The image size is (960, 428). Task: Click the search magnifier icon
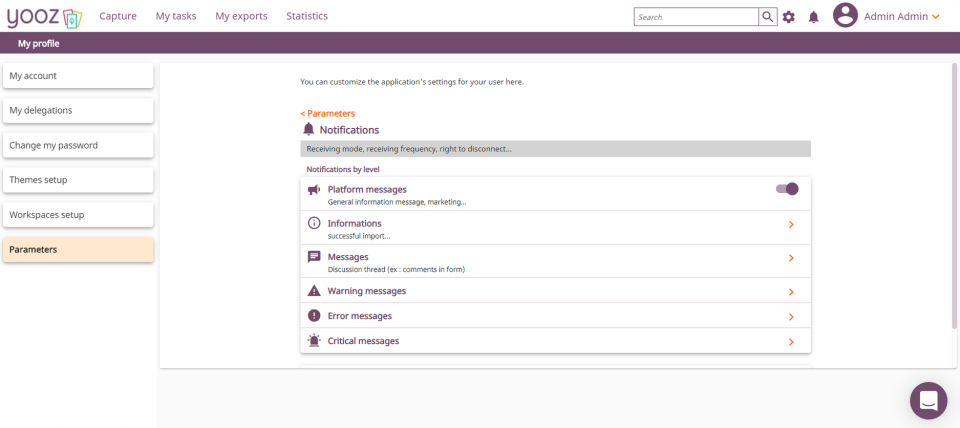click(x=768, y=17)
